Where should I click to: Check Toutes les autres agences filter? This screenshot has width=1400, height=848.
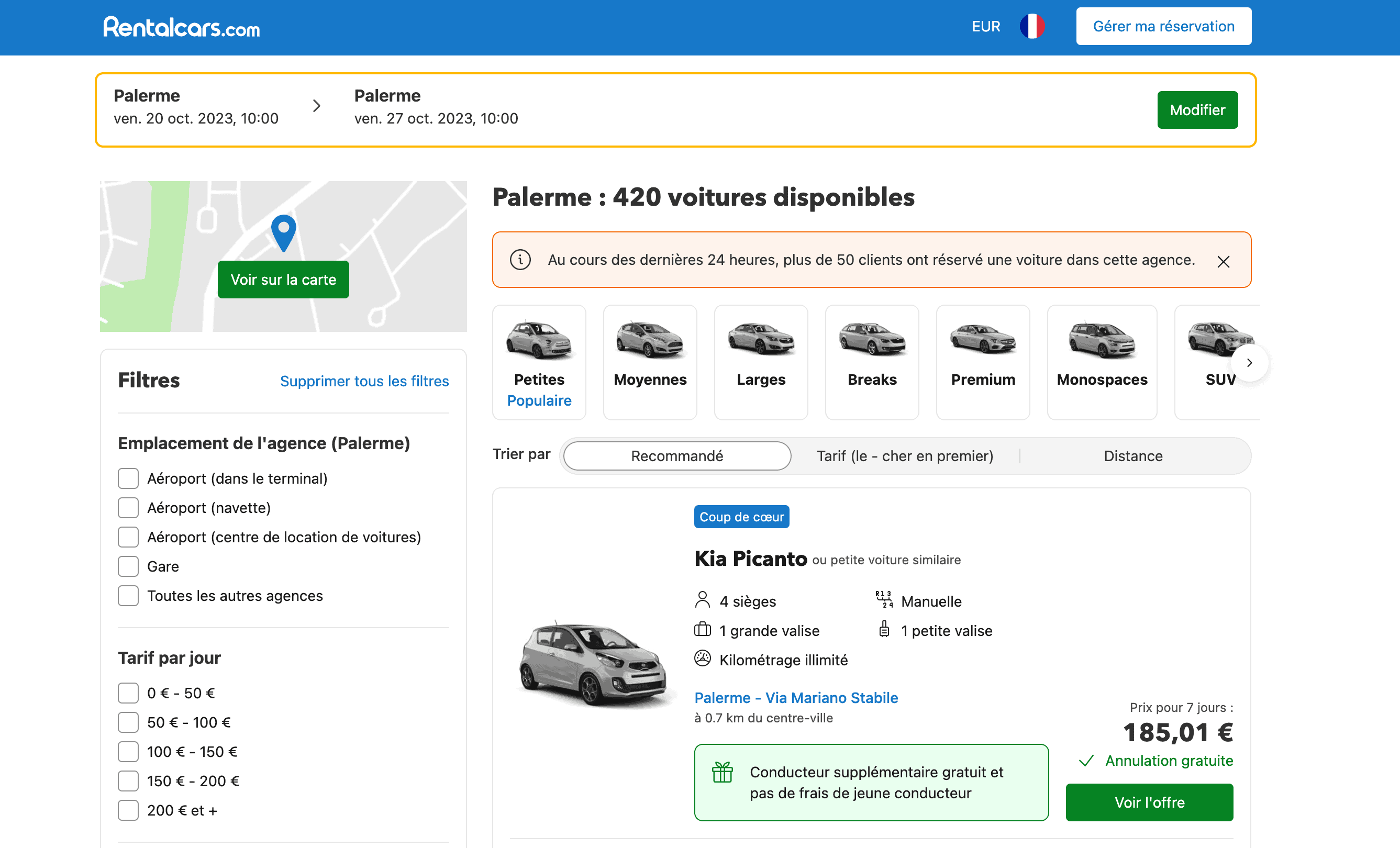coord(128,596)
